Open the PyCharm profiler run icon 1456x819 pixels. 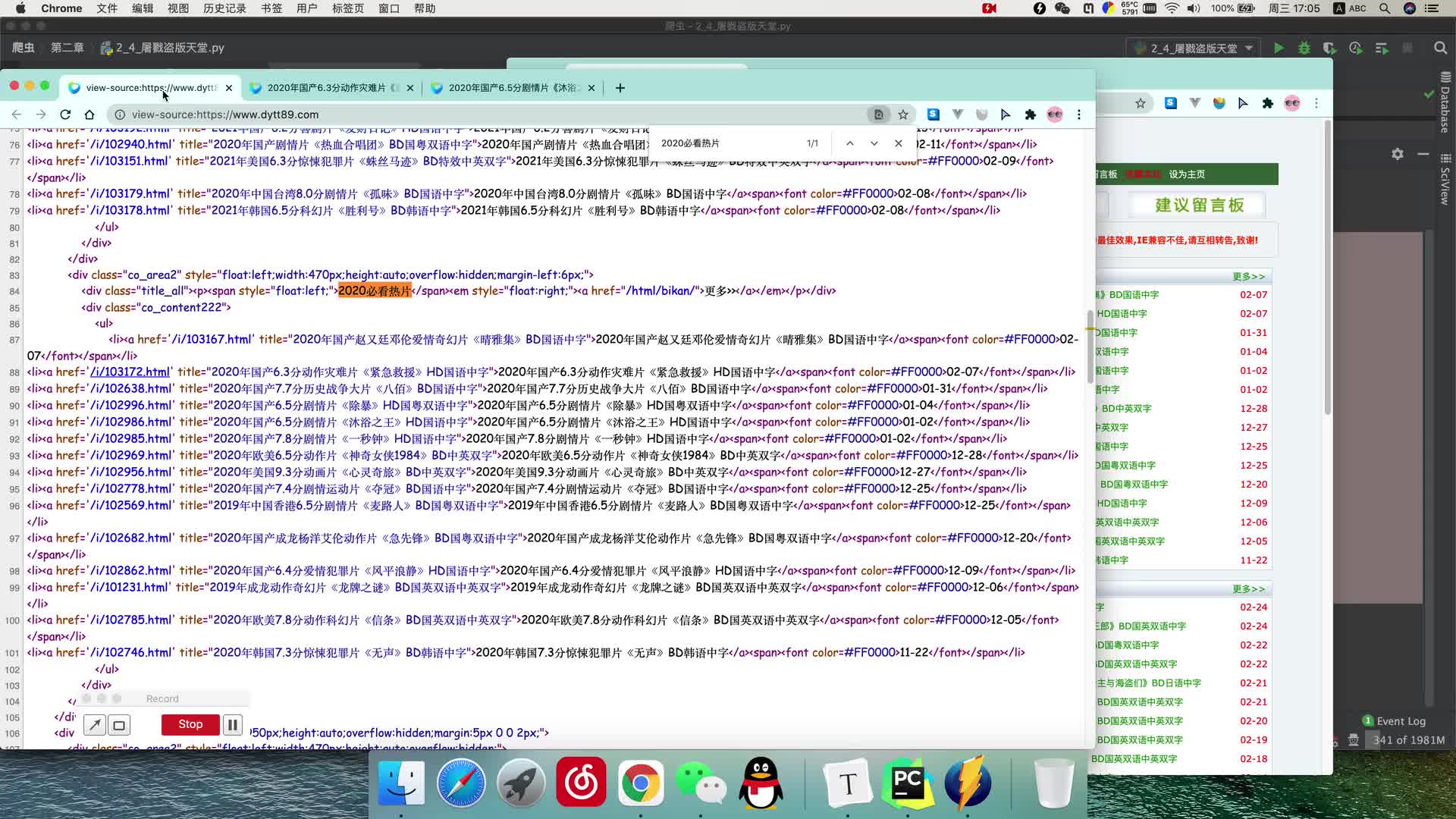pyautogui.click(x=1356, y=48)
